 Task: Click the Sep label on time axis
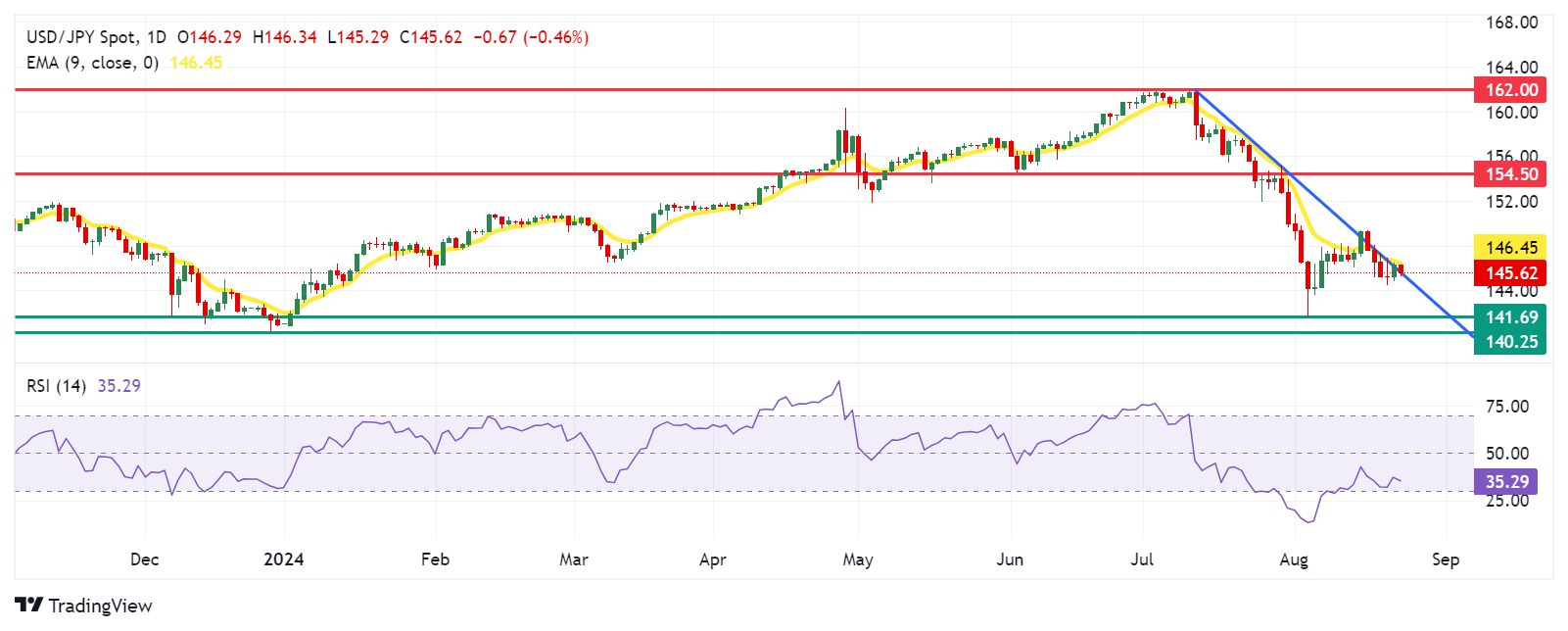pos(1446,559)
